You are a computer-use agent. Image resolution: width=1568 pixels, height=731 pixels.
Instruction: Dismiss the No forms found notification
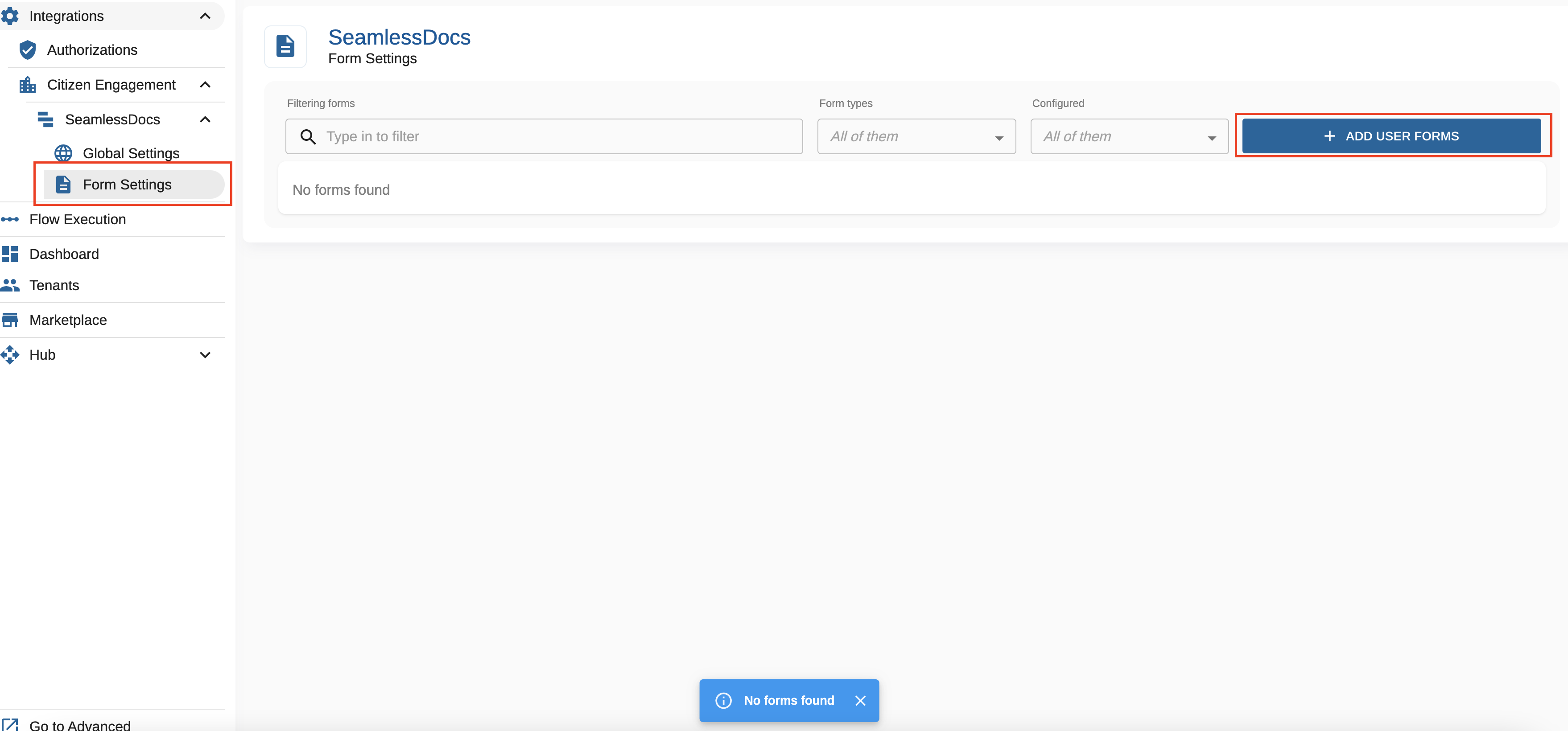point(860,701)
